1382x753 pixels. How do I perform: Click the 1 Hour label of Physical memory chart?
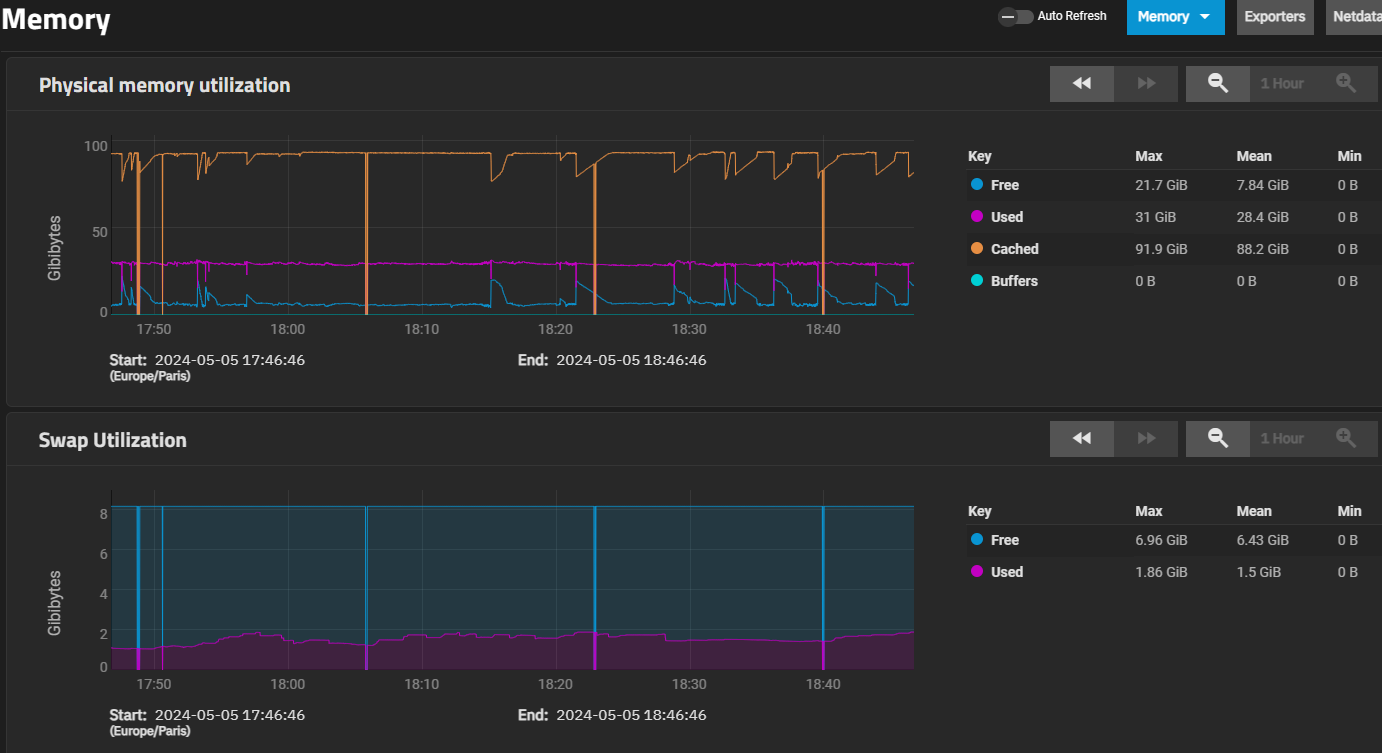coord(1282,84)
